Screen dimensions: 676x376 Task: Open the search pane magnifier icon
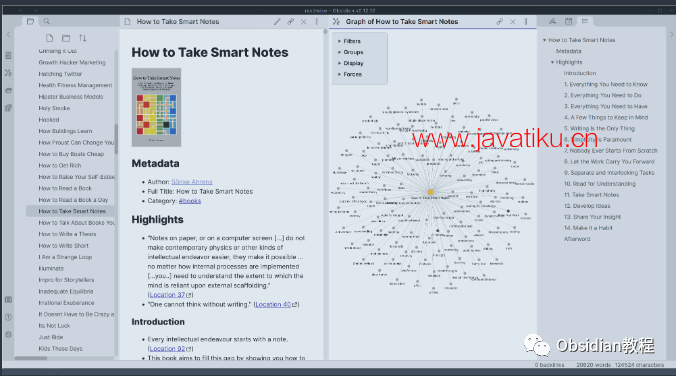46,21
